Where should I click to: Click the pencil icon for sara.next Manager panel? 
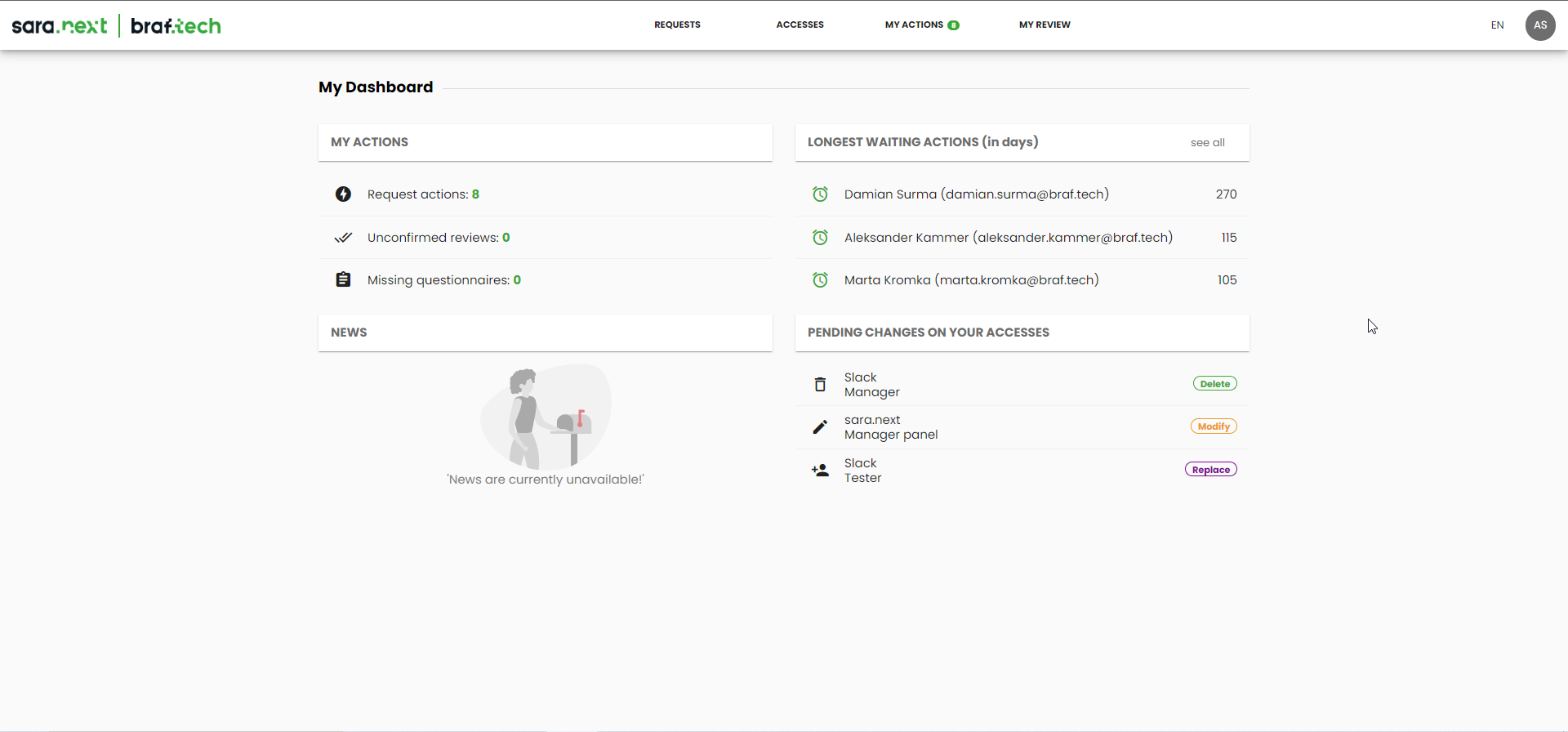click(x=820, y=427)
